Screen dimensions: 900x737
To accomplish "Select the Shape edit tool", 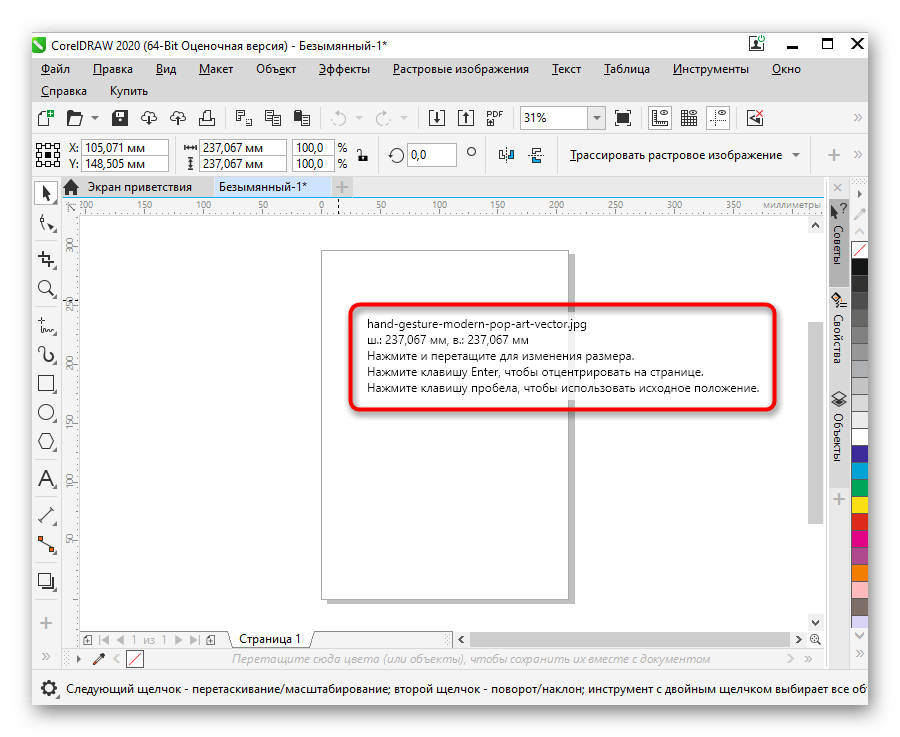I will (46, 224).
